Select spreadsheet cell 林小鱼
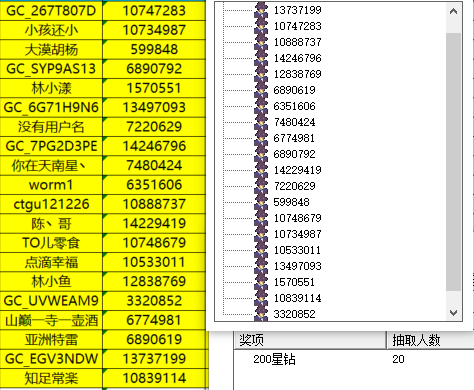The width and height of the screenshot is (474, 390). coord(51,281)
